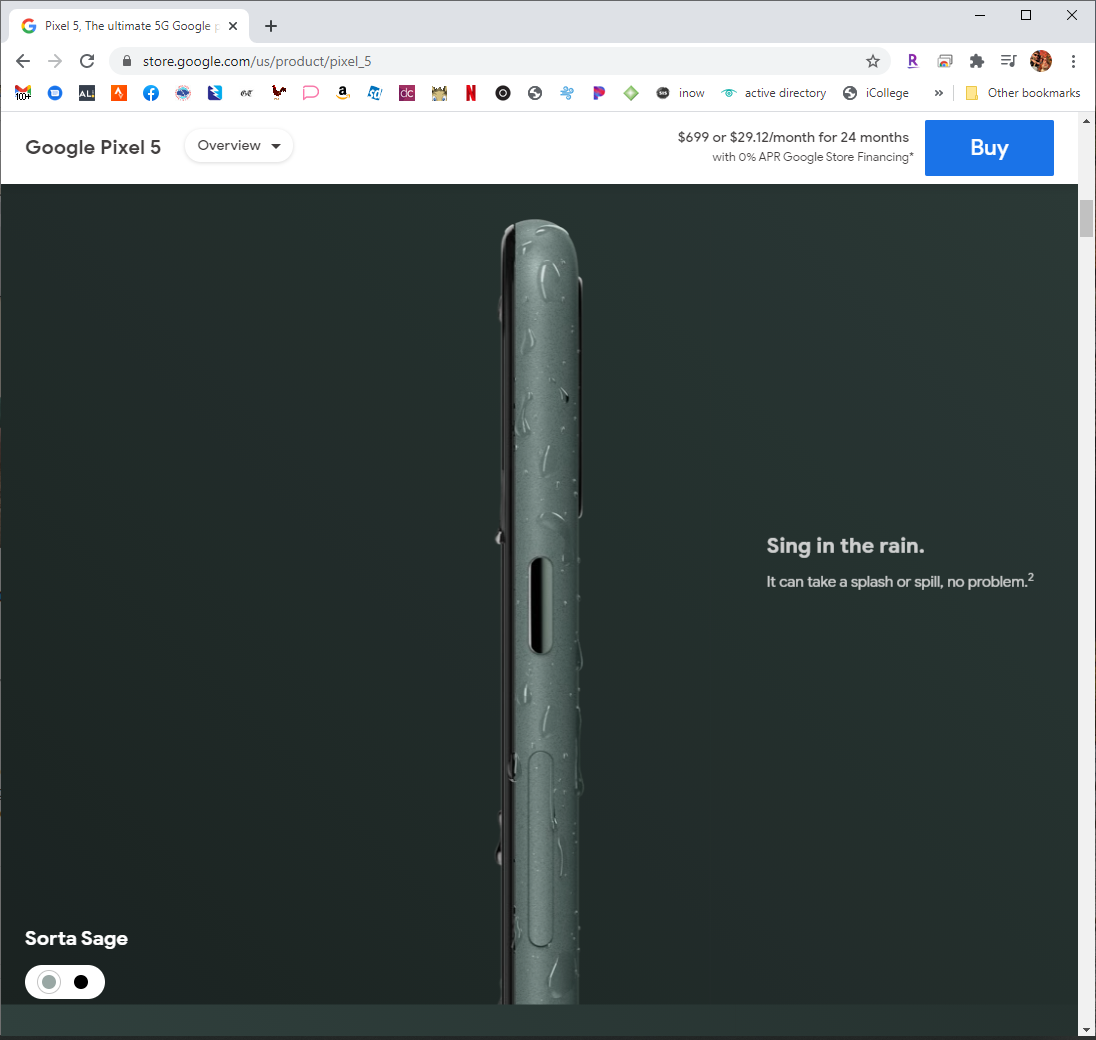Open the Netflix bookmark
The image size is (1096, 1040).
(471, 93)
